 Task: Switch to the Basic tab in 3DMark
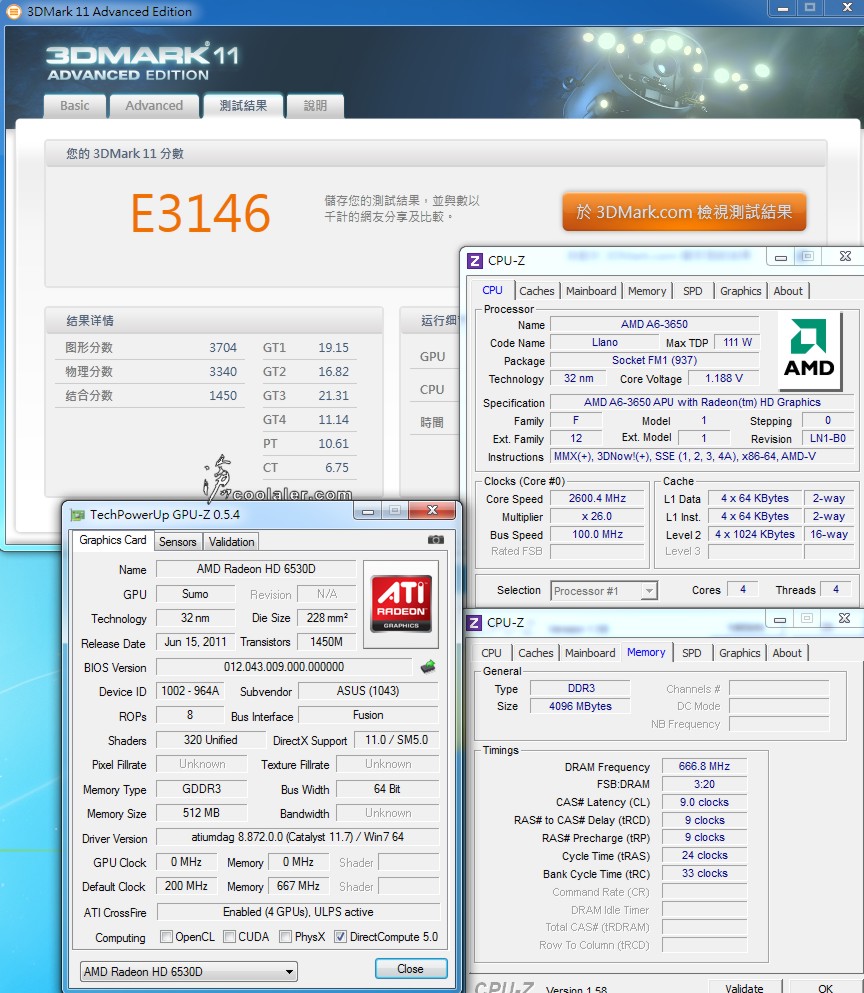click(x=75, y=106)
